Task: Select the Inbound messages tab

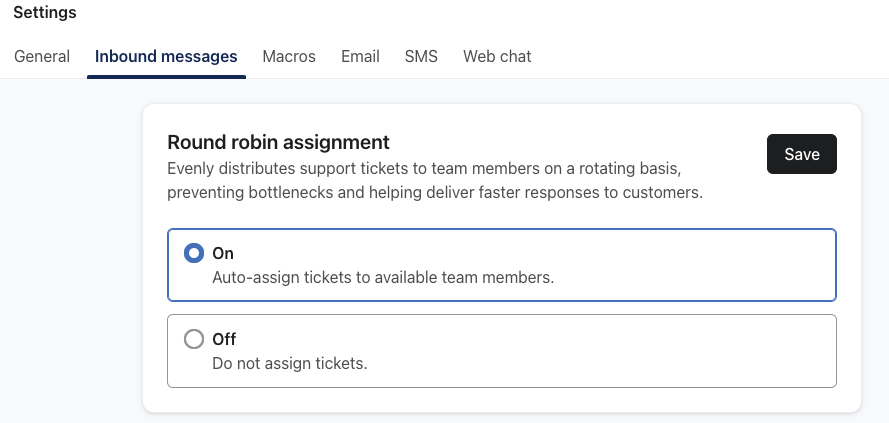Action: tap(166, 56)
